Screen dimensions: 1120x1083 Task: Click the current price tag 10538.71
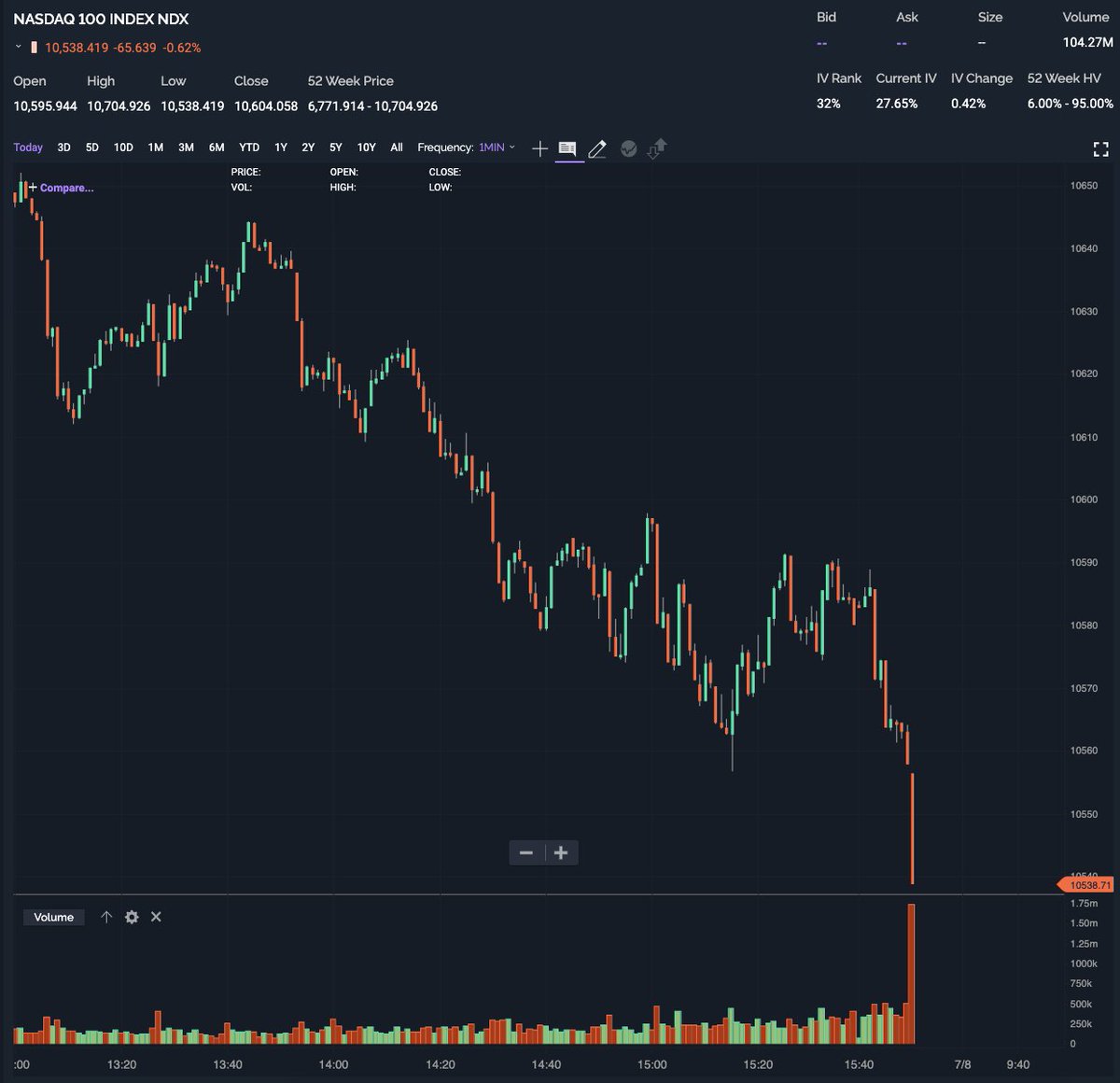[x=1086, y=885]
